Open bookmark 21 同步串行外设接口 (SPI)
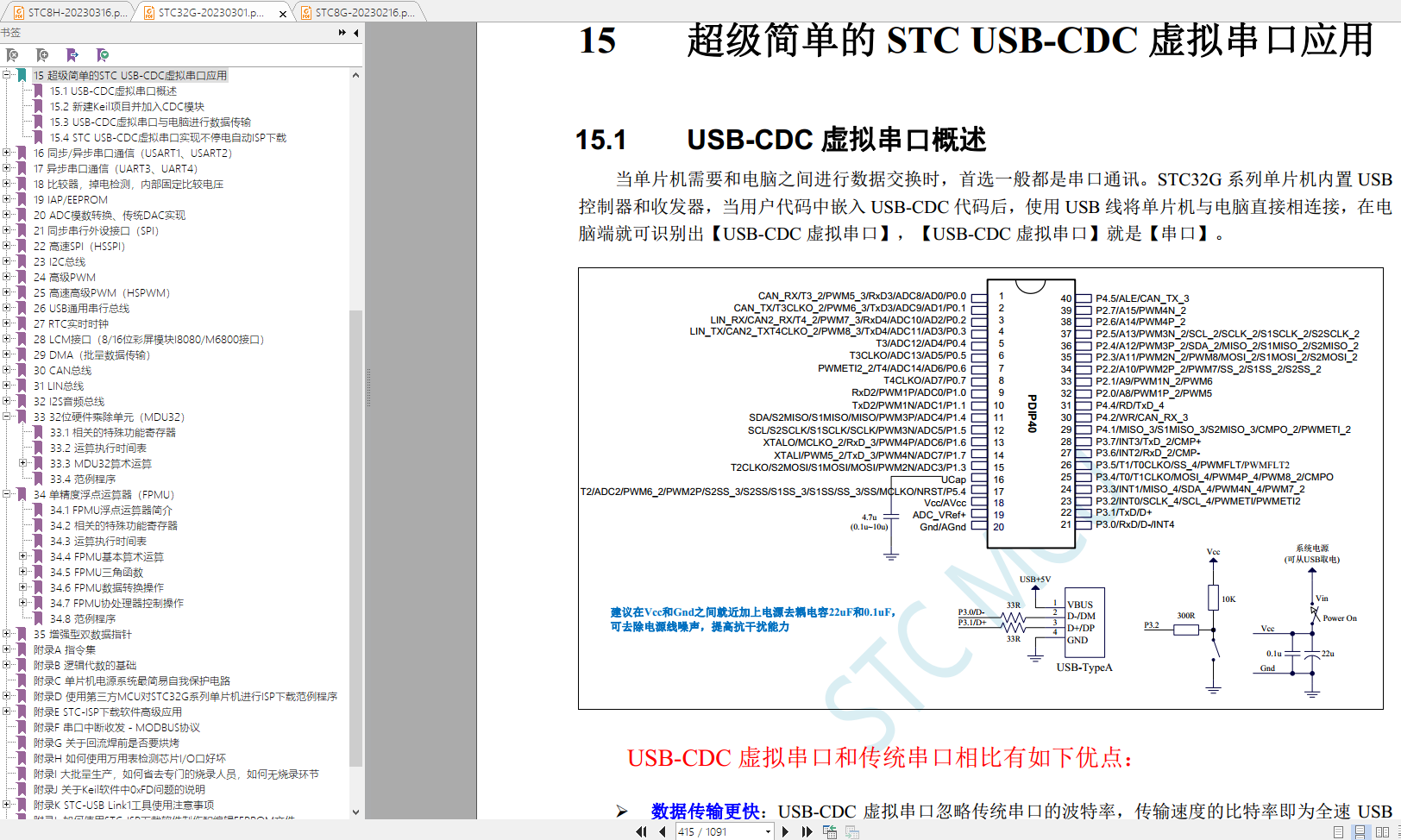This screenshot has width=1401, height=840. pos(97,231)
